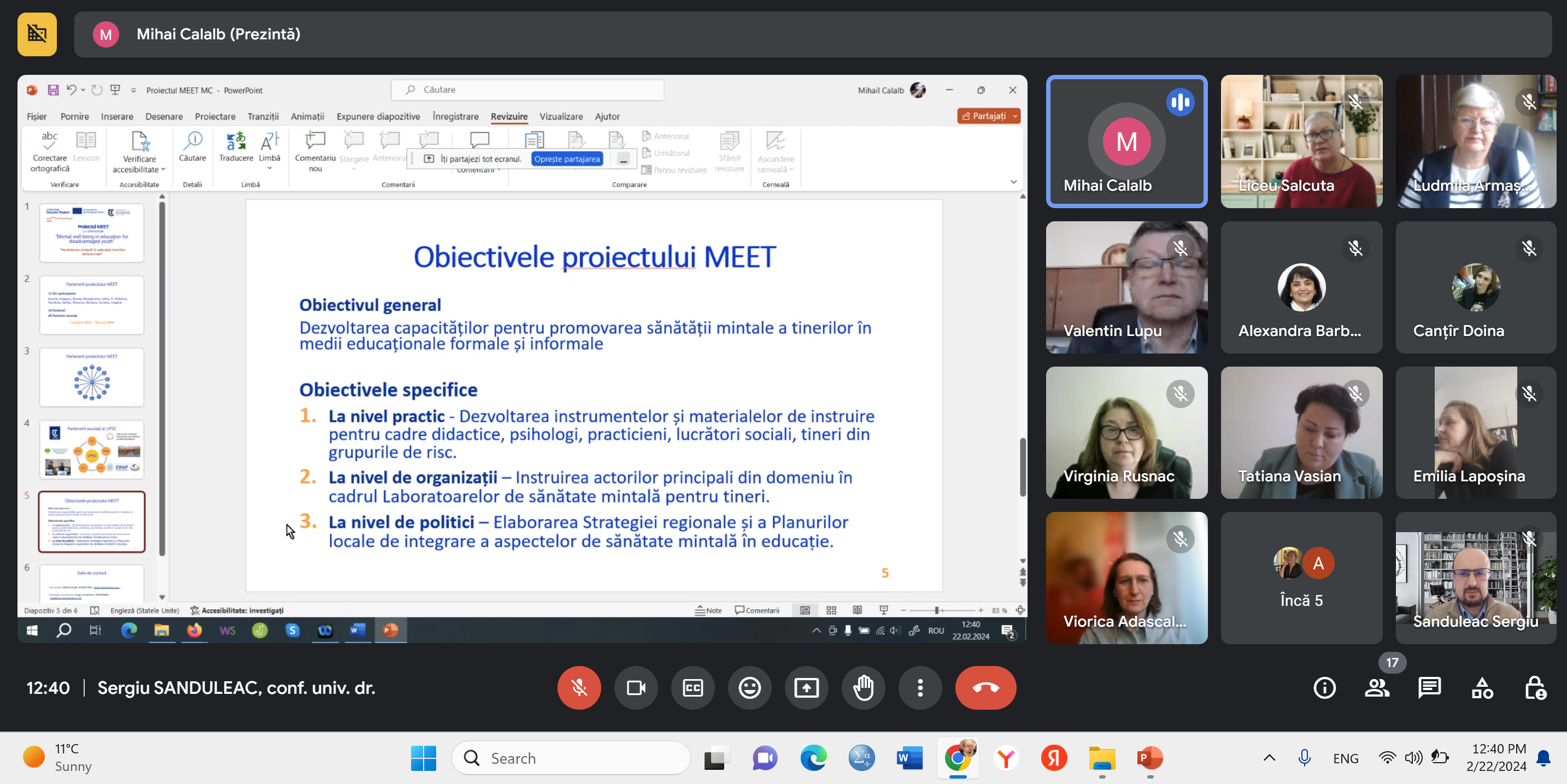This screenshot has width=1567, height=784.
Task: Click the present now screen share icon
Action: [806, 688]
